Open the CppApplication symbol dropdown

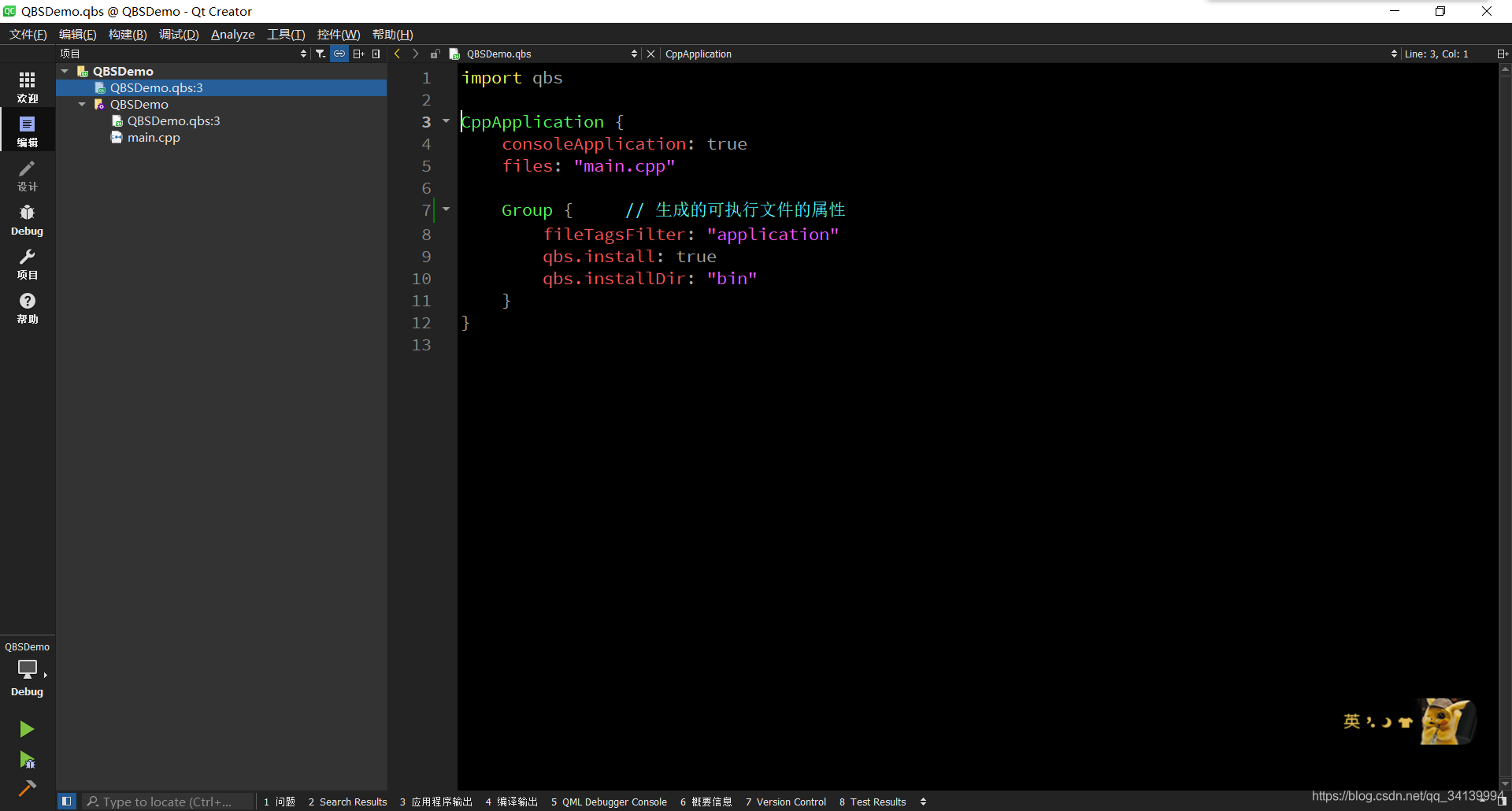tap(1030, 54)
